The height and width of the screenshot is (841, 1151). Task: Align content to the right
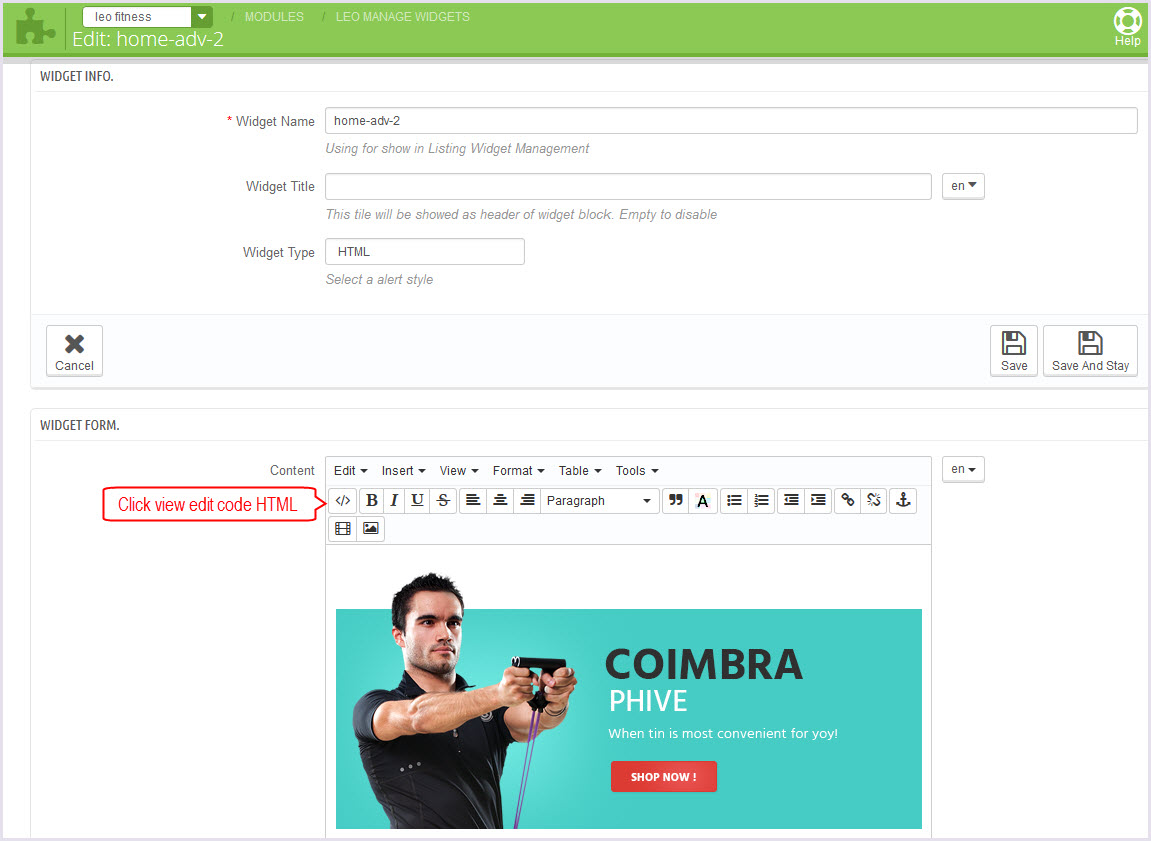(x=527, y=500)
